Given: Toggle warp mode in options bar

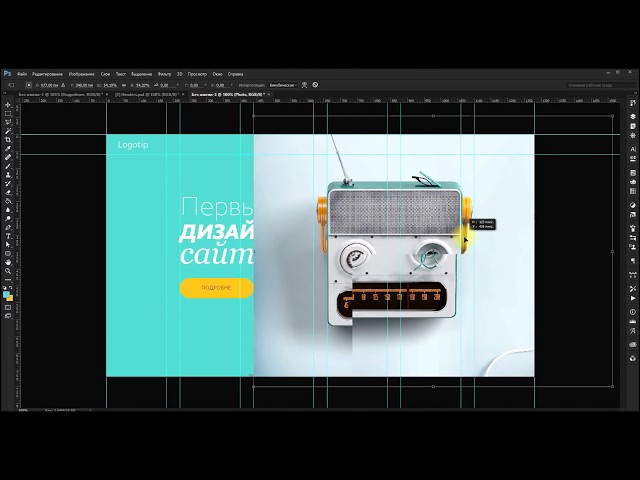Looking at the screenshot, I should 304,85.
